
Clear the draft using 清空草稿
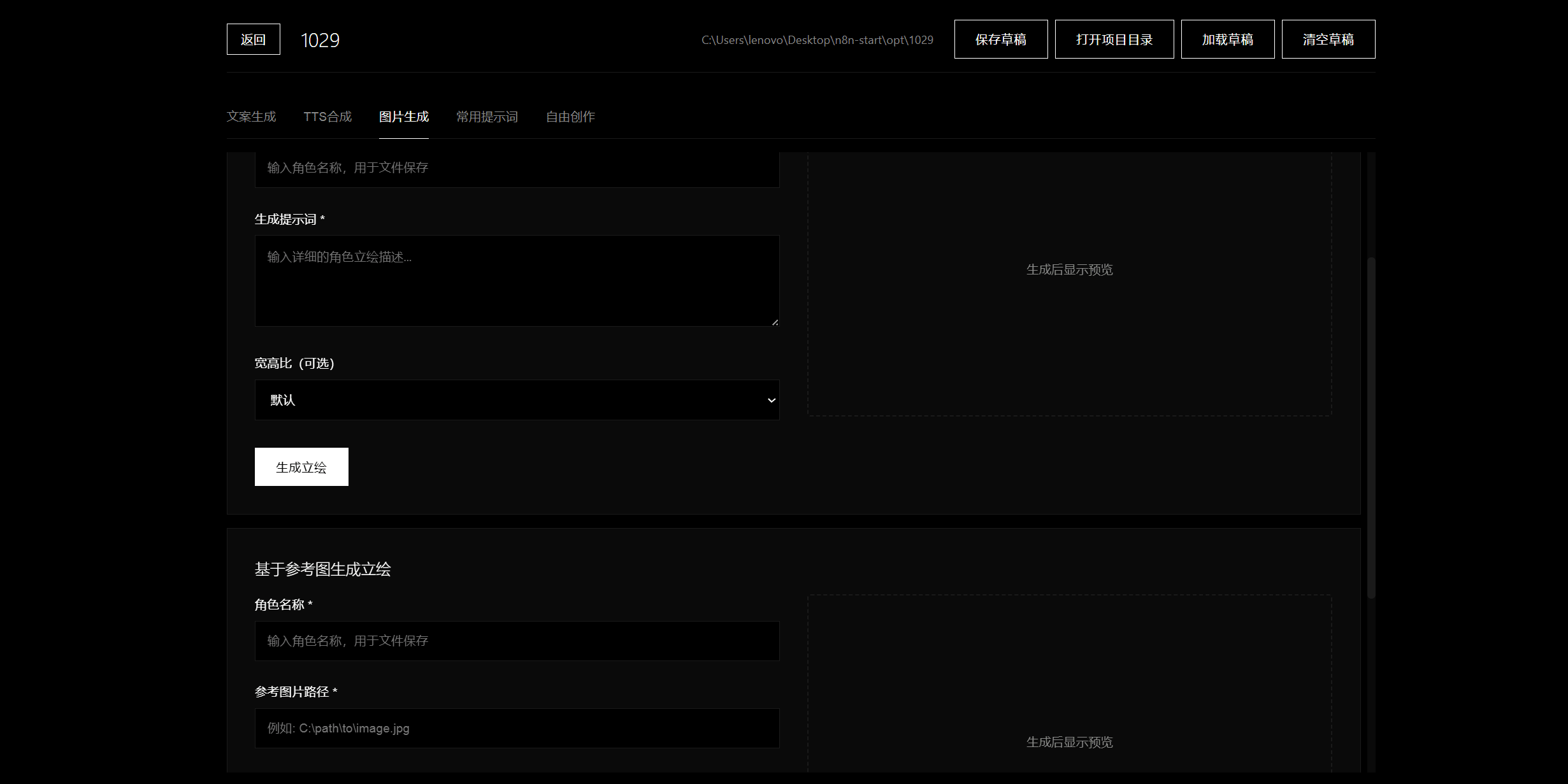1328,39
